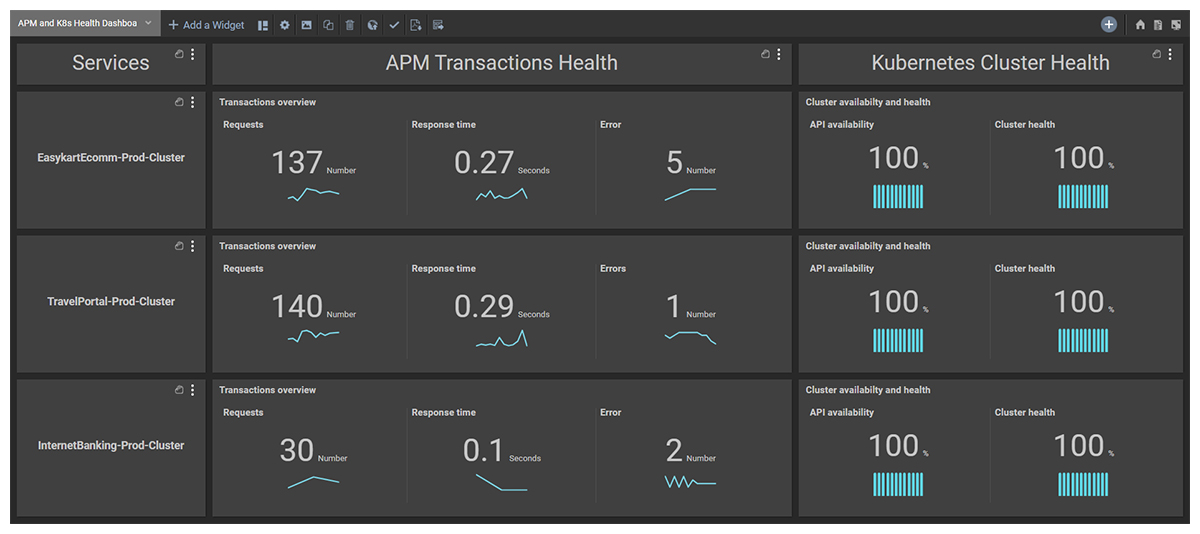Click the round blue plus button

point(1109,25)
